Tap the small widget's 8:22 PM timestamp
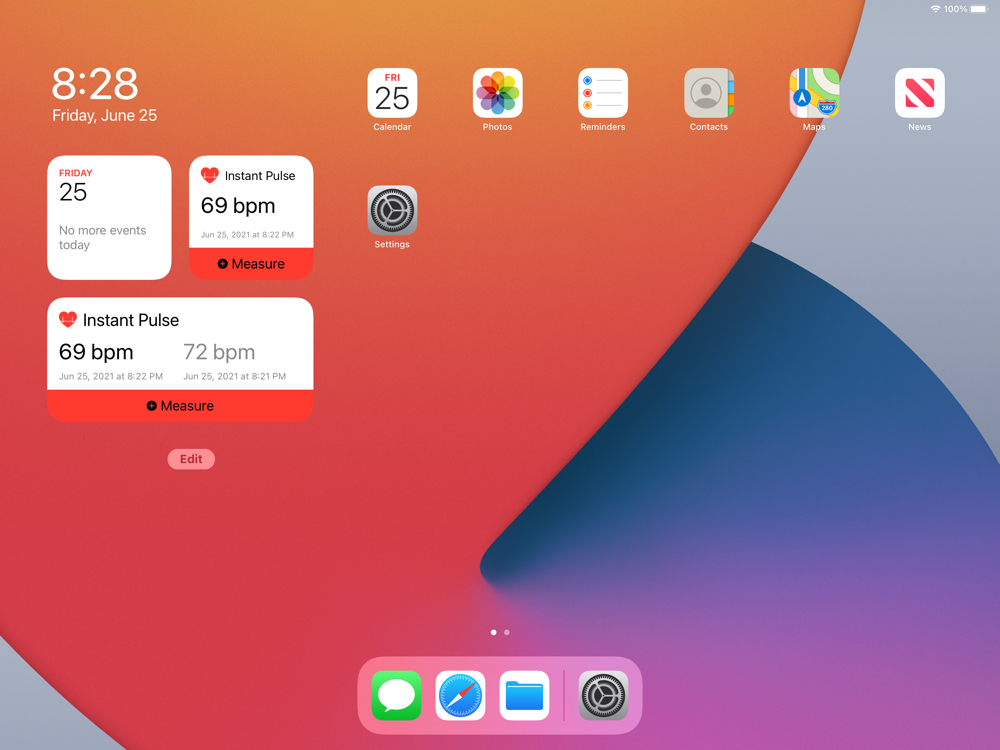 point(247,235)
